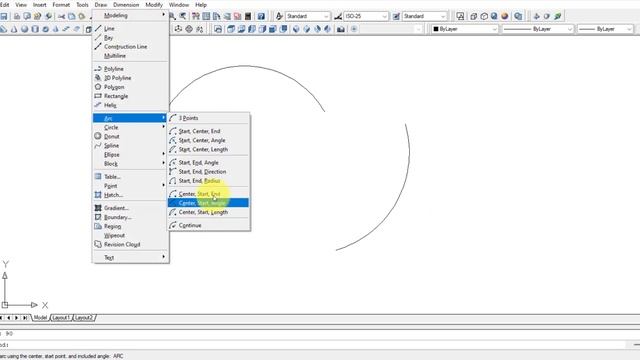This screenshot has height=360, width=640.
Task: Click the Rectangle icon in Draw menu
Action: point(98,96)
